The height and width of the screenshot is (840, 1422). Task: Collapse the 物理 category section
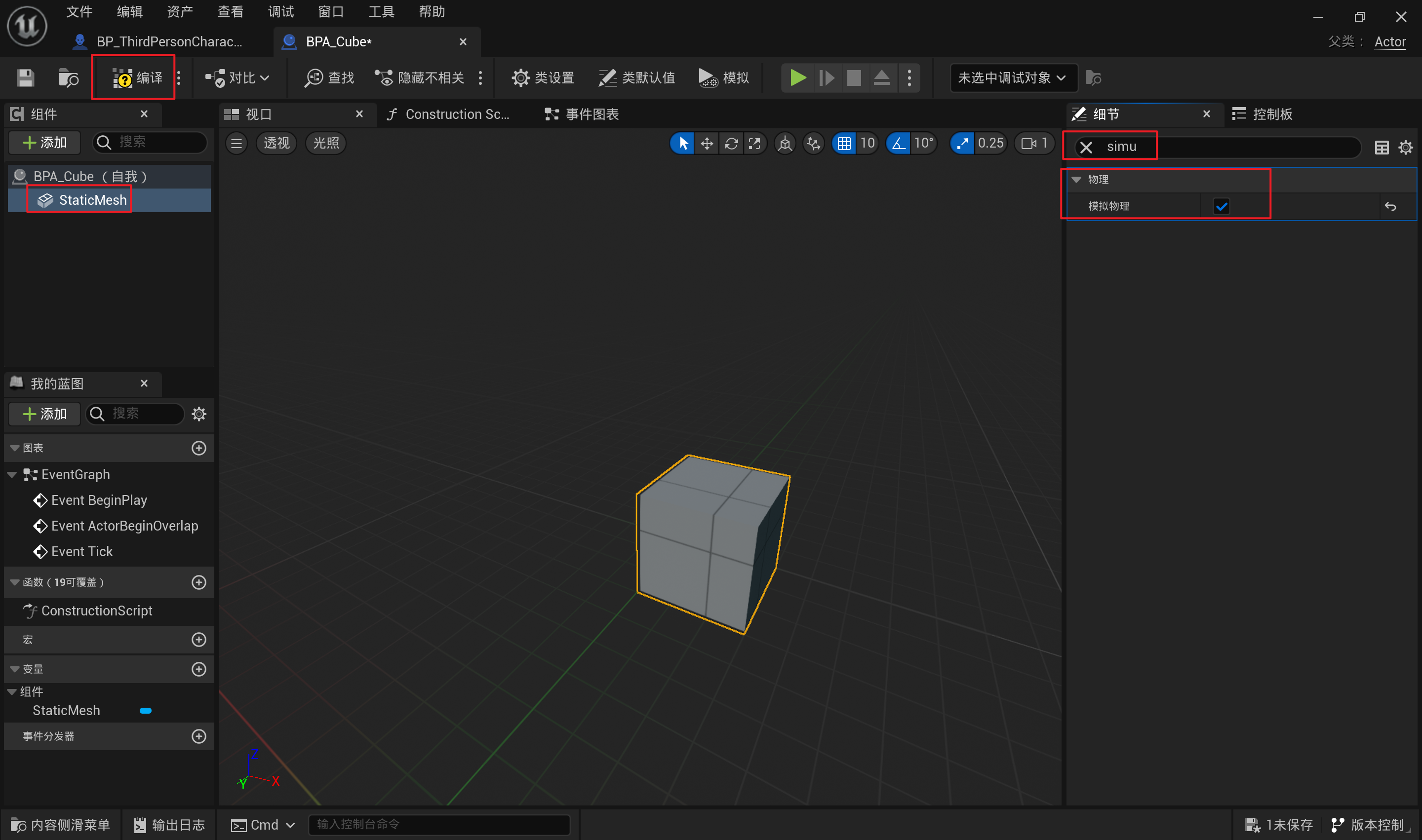(1076, 180)
